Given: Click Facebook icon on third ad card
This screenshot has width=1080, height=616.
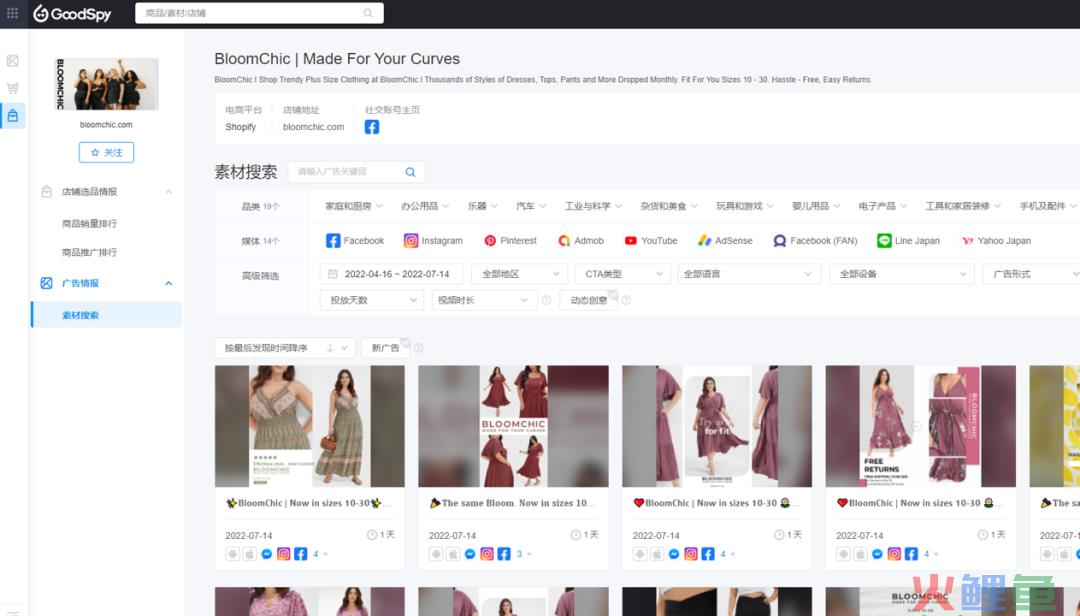Looking at the screenshot, I should pos(708,554).
